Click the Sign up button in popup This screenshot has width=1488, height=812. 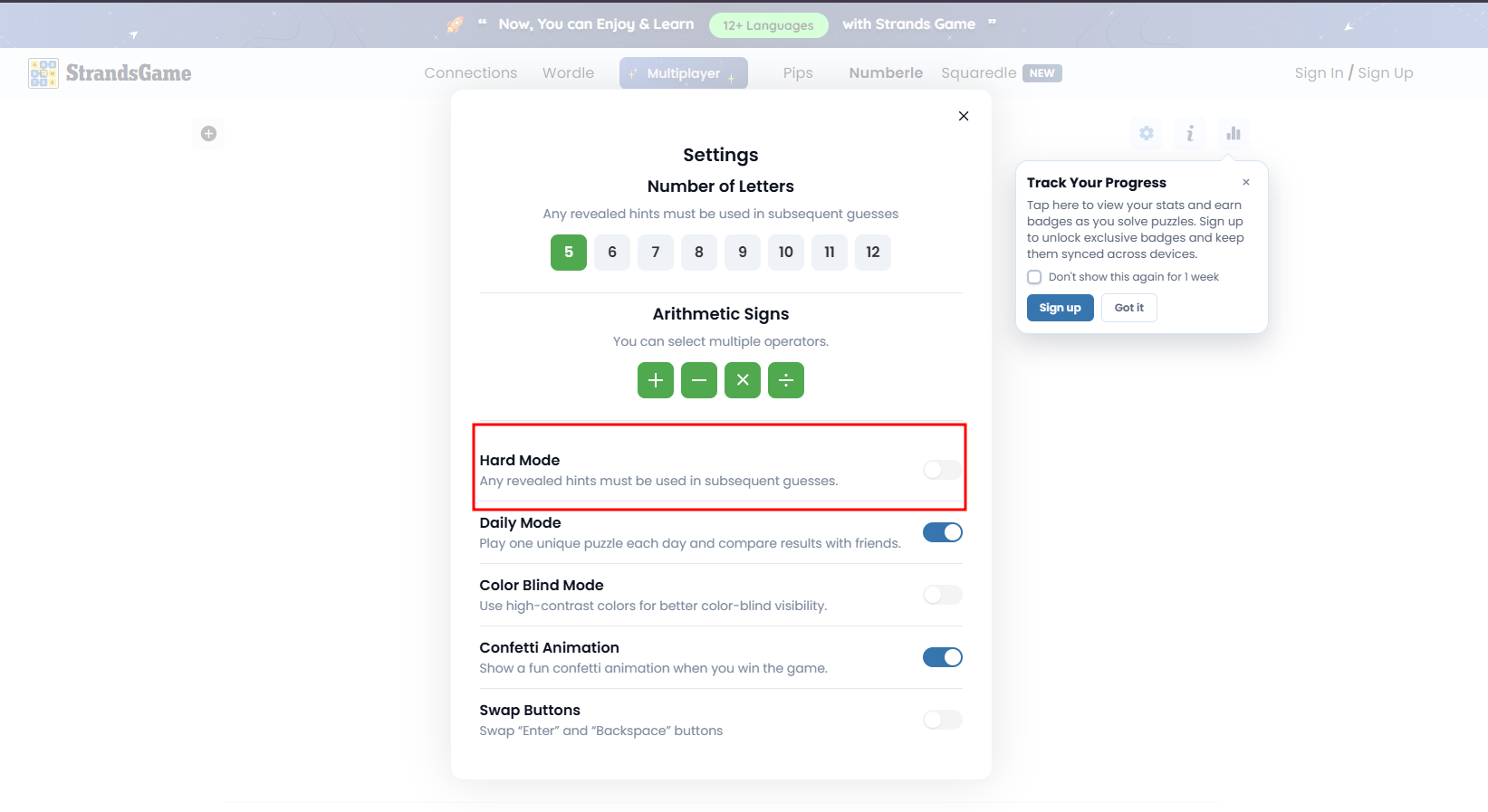(x=1061, y=308)
